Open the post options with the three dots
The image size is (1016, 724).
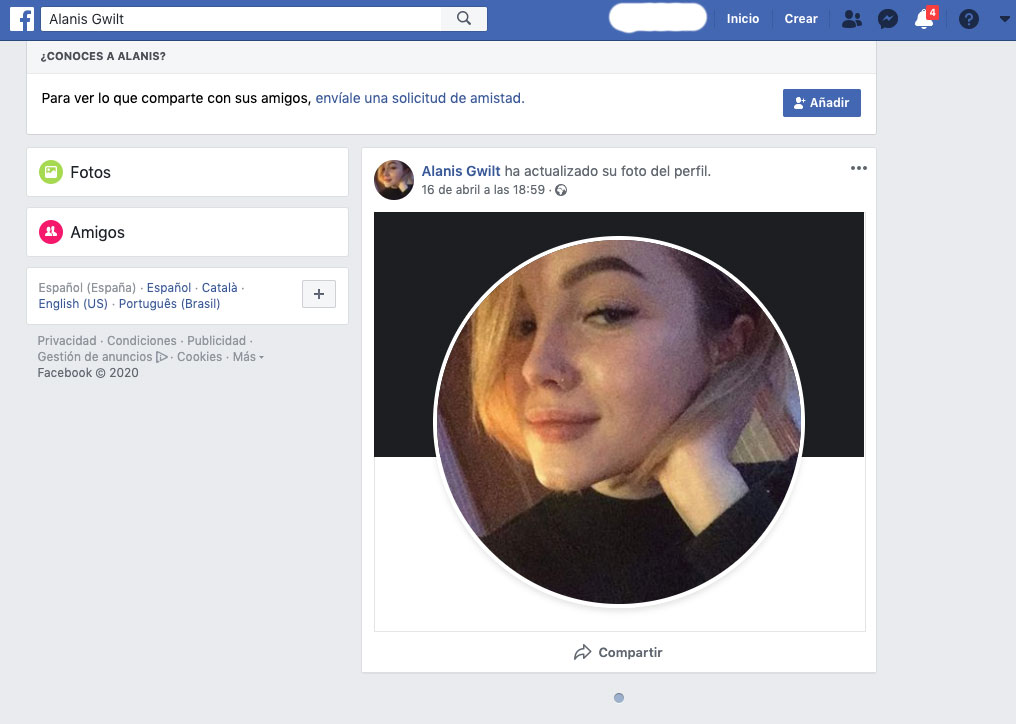858,168
